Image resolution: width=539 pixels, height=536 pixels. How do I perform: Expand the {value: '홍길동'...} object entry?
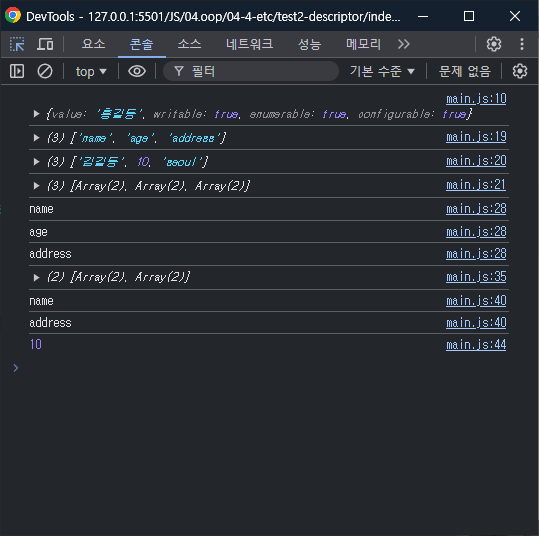pyautogui.click(x=36, y=114)
